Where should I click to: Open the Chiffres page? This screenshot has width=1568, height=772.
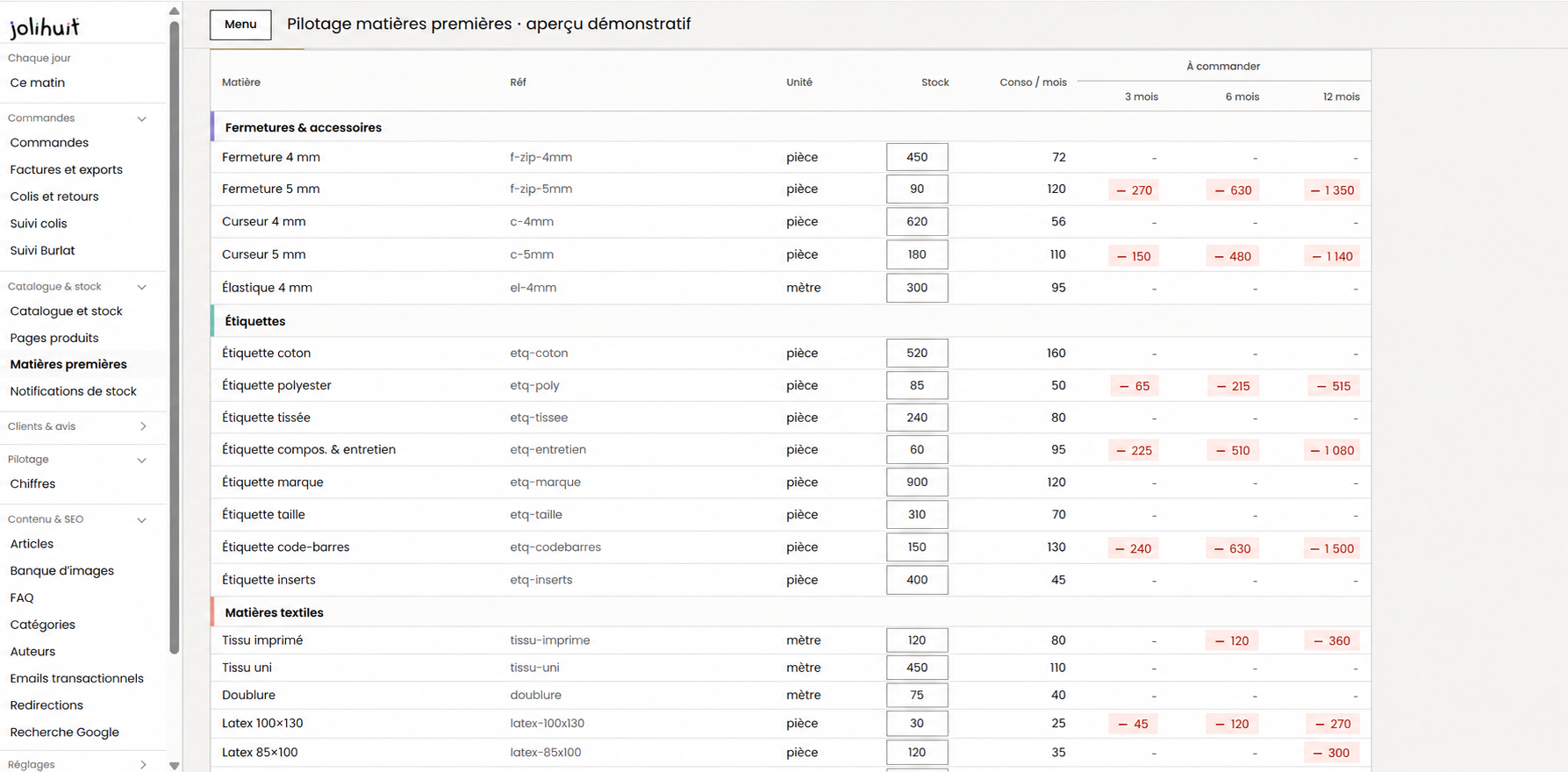[x=32, y=483]
